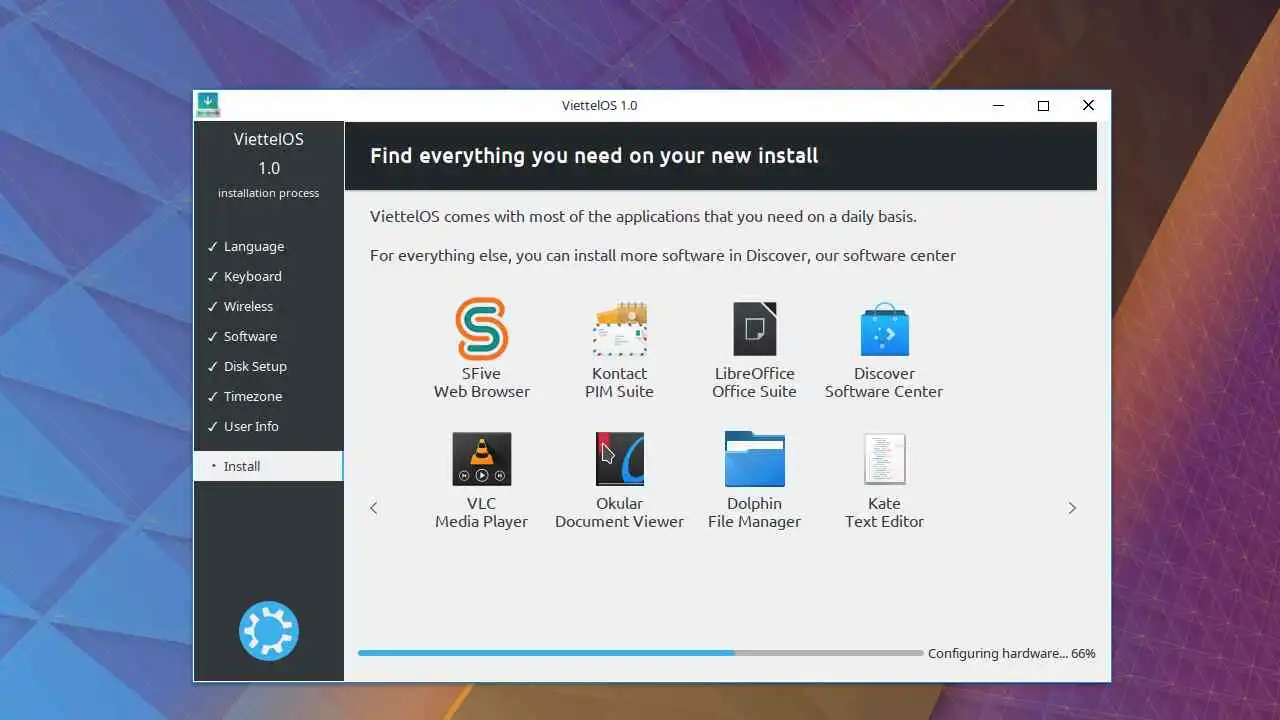Viewport: 1280px width, 720px height.
Task: Click the SFive Web Browser icon
Action: pos(482,329)
